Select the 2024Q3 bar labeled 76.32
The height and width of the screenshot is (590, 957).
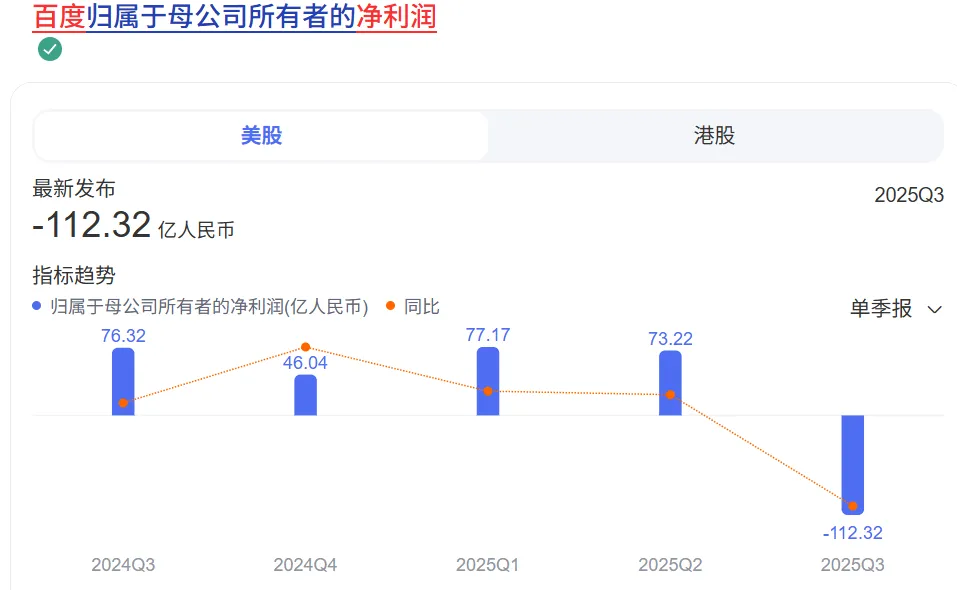pos(123,381)
